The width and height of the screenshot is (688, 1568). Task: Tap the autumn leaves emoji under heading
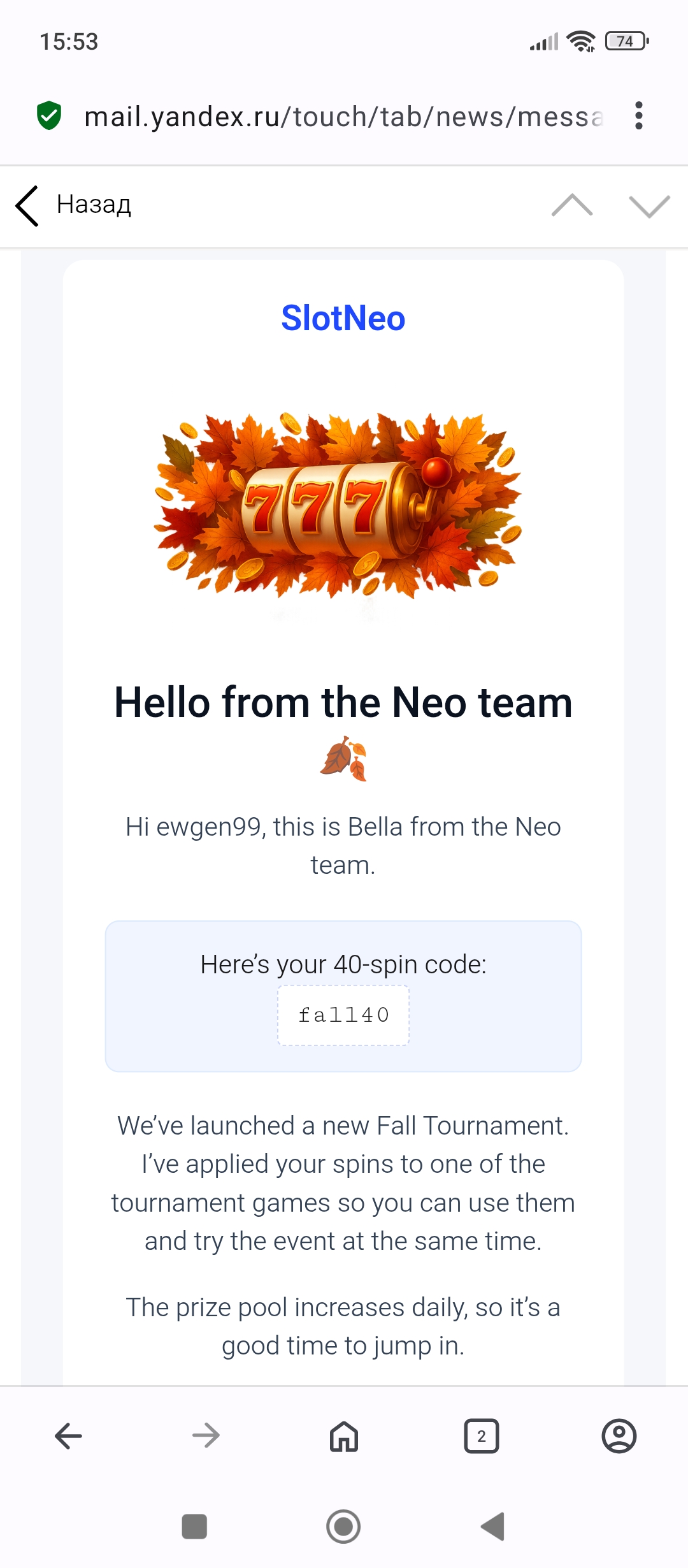tap(343, 758)
